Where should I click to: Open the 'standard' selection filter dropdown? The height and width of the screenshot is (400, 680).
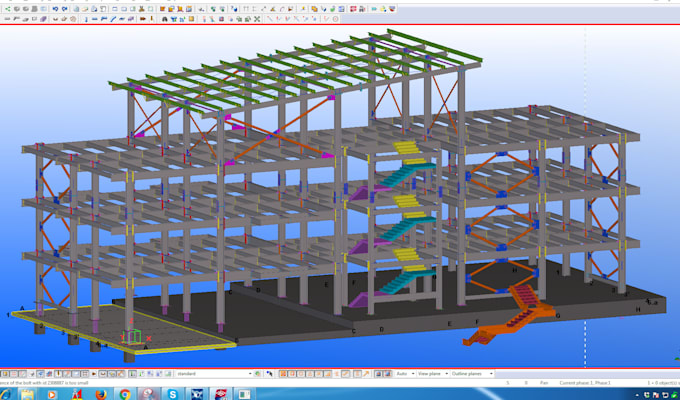(x=213, y=373)
